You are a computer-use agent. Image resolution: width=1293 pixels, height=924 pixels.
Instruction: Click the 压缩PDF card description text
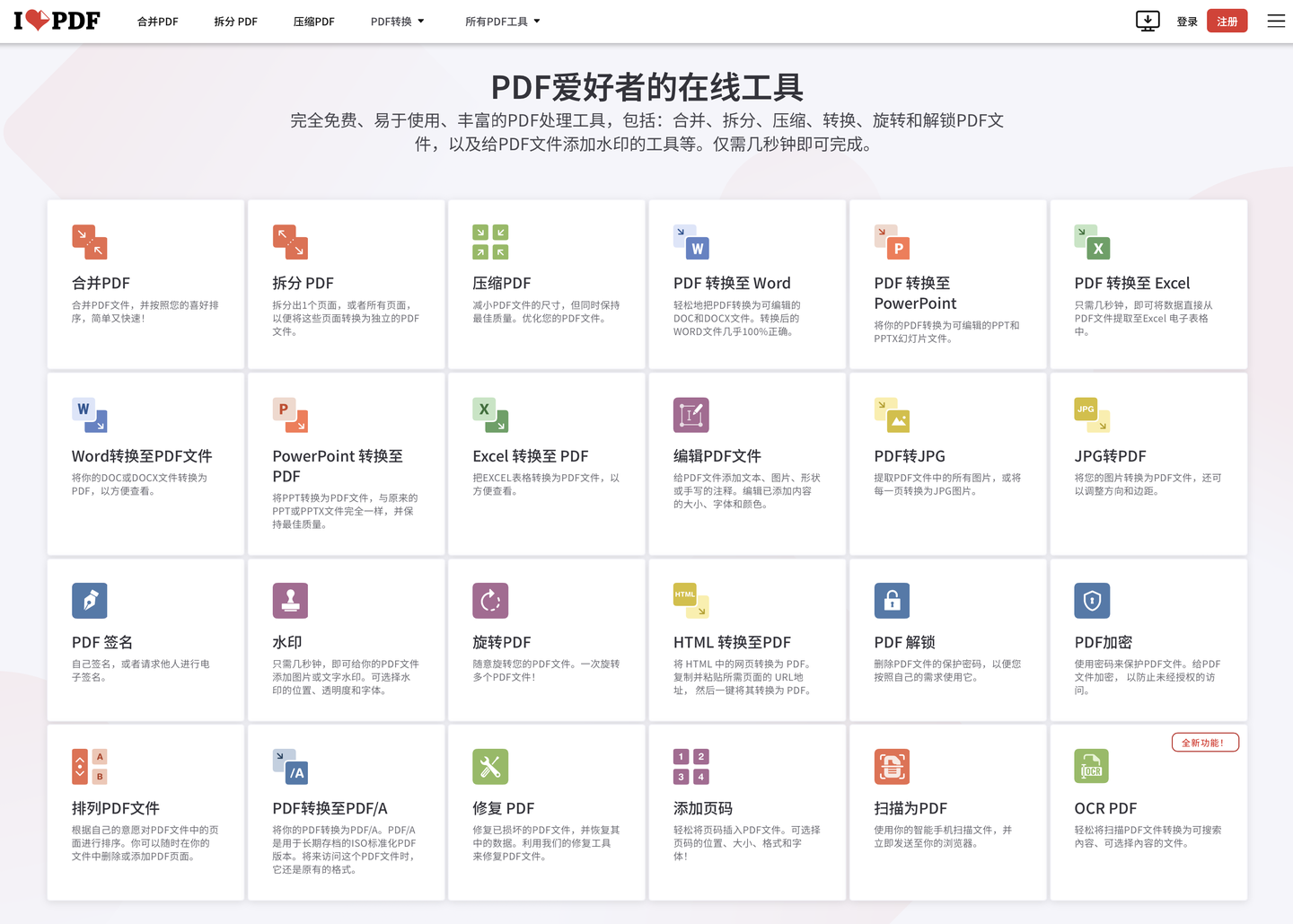546,312
